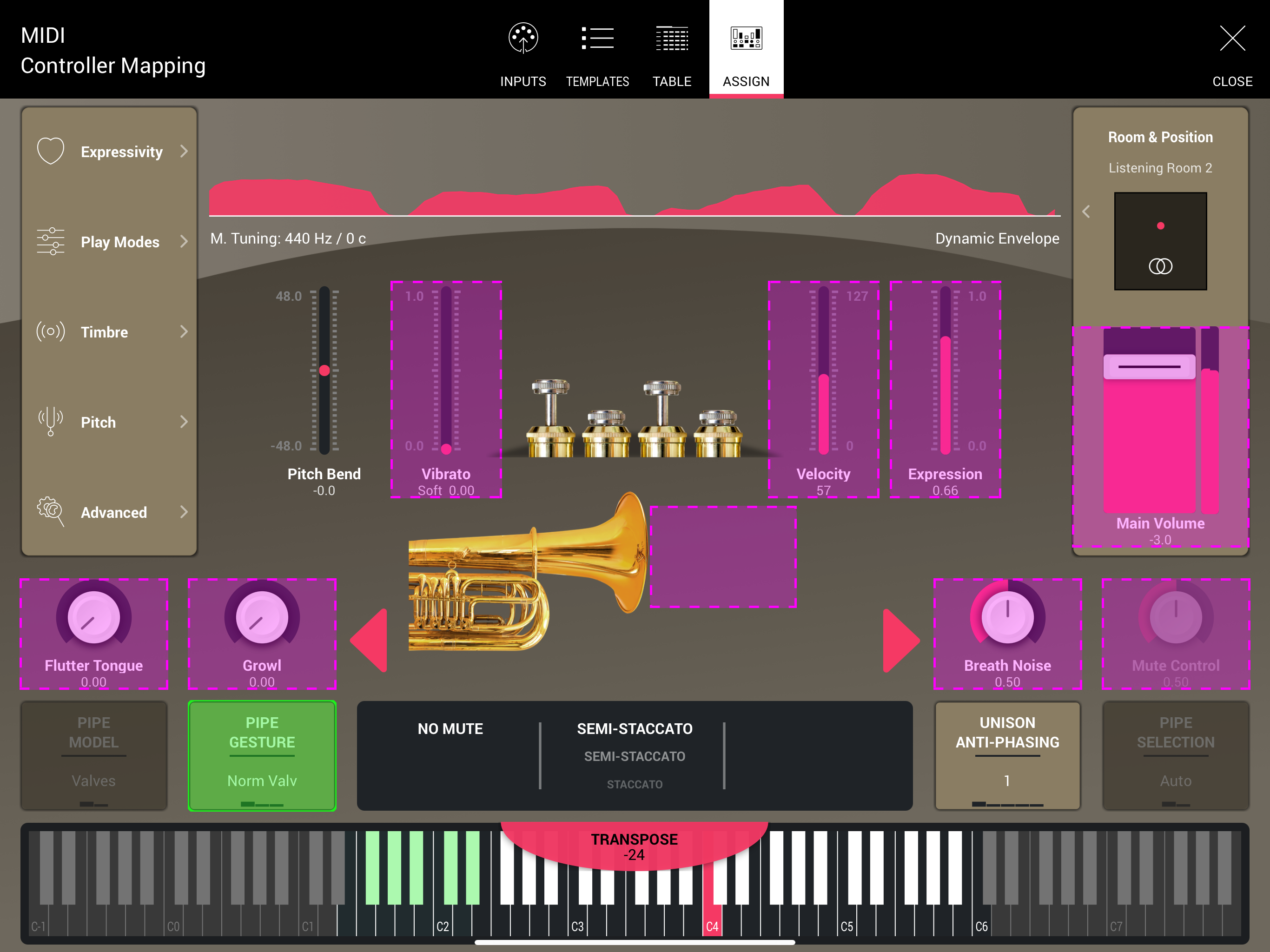Expand the Expressivity section chevron
Viewport: 1270px width, 952px height.
[x=184, y=151]
